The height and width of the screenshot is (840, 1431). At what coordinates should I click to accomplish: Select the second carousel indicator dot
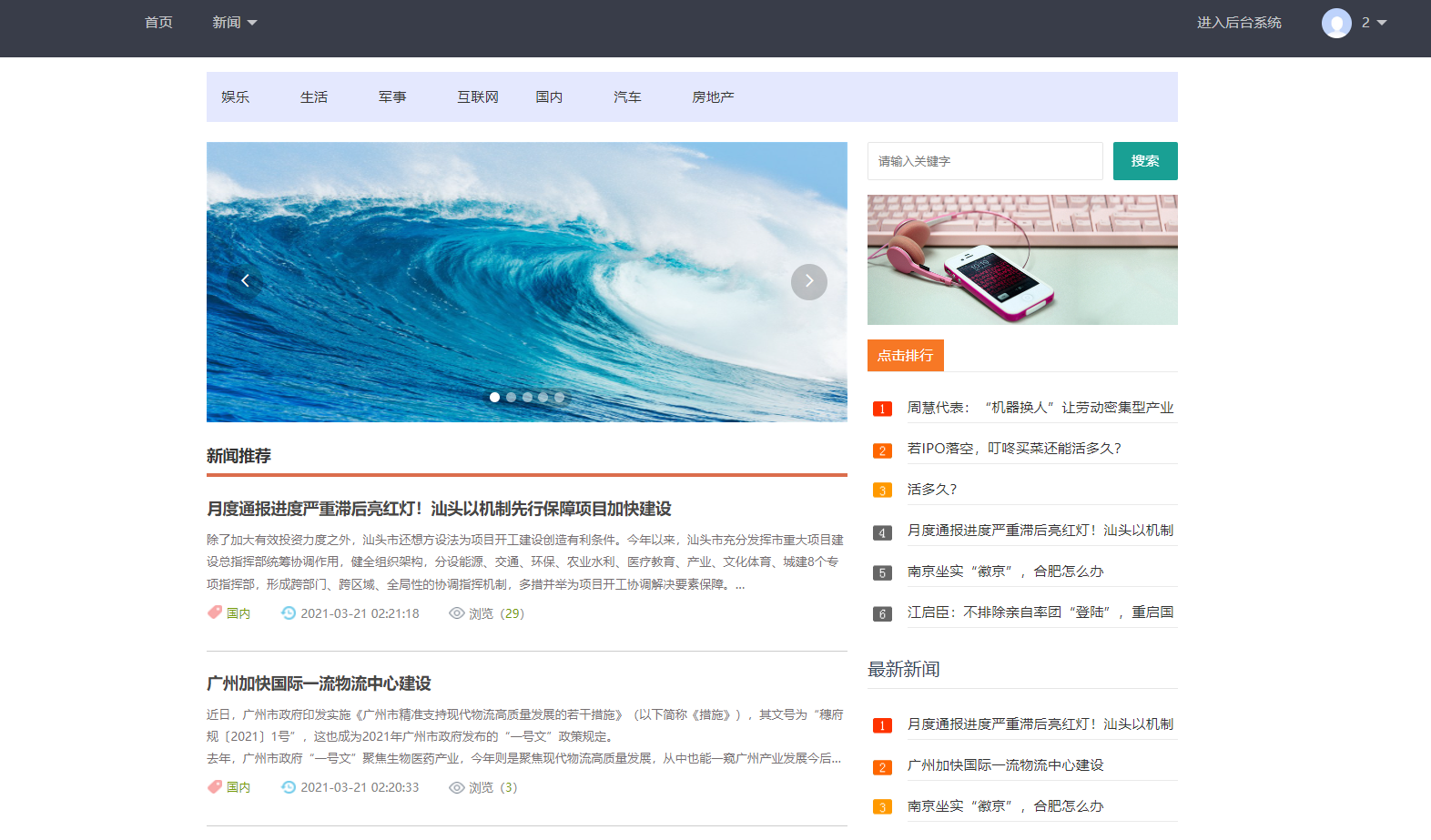pos(511,397)
